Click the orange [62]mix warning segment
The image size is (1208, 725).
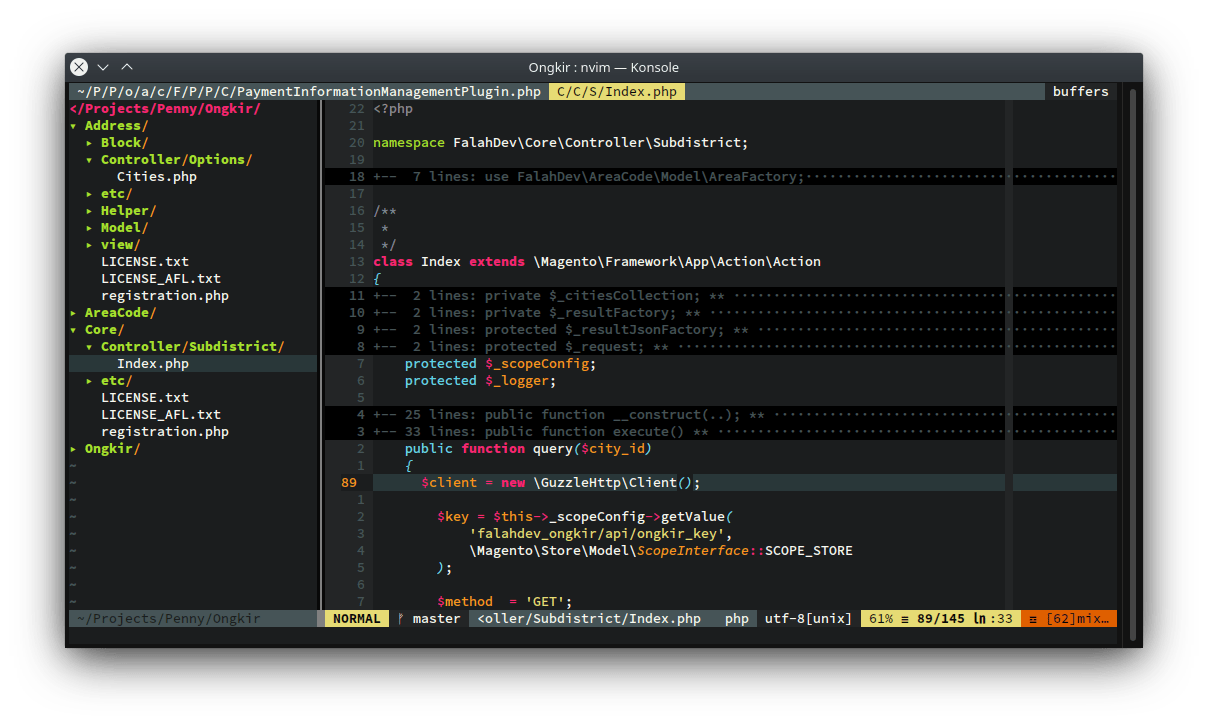point(1069,619)
